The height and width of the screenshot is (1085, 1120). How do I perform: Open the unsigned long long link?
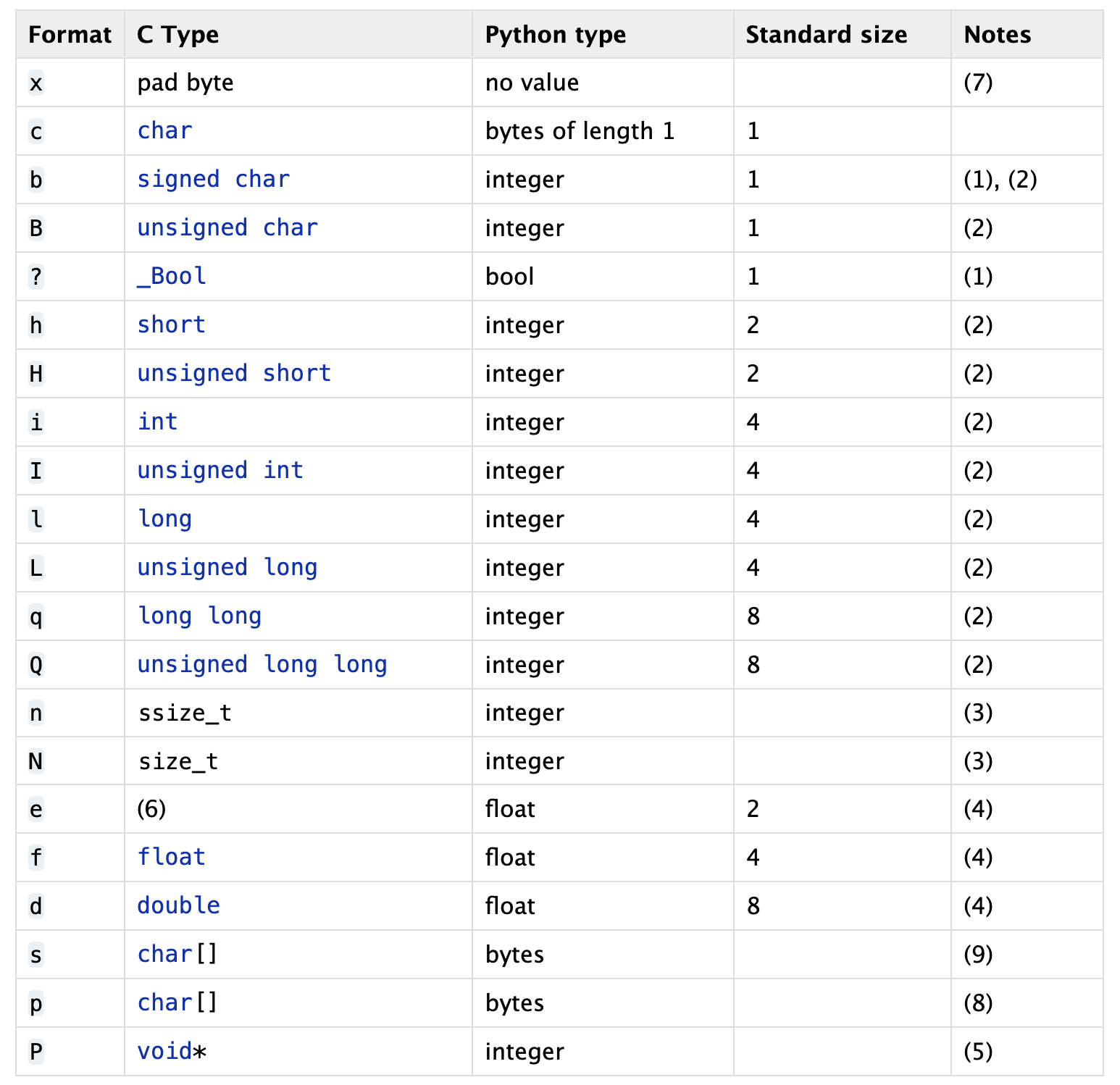[x=262, y=665]
